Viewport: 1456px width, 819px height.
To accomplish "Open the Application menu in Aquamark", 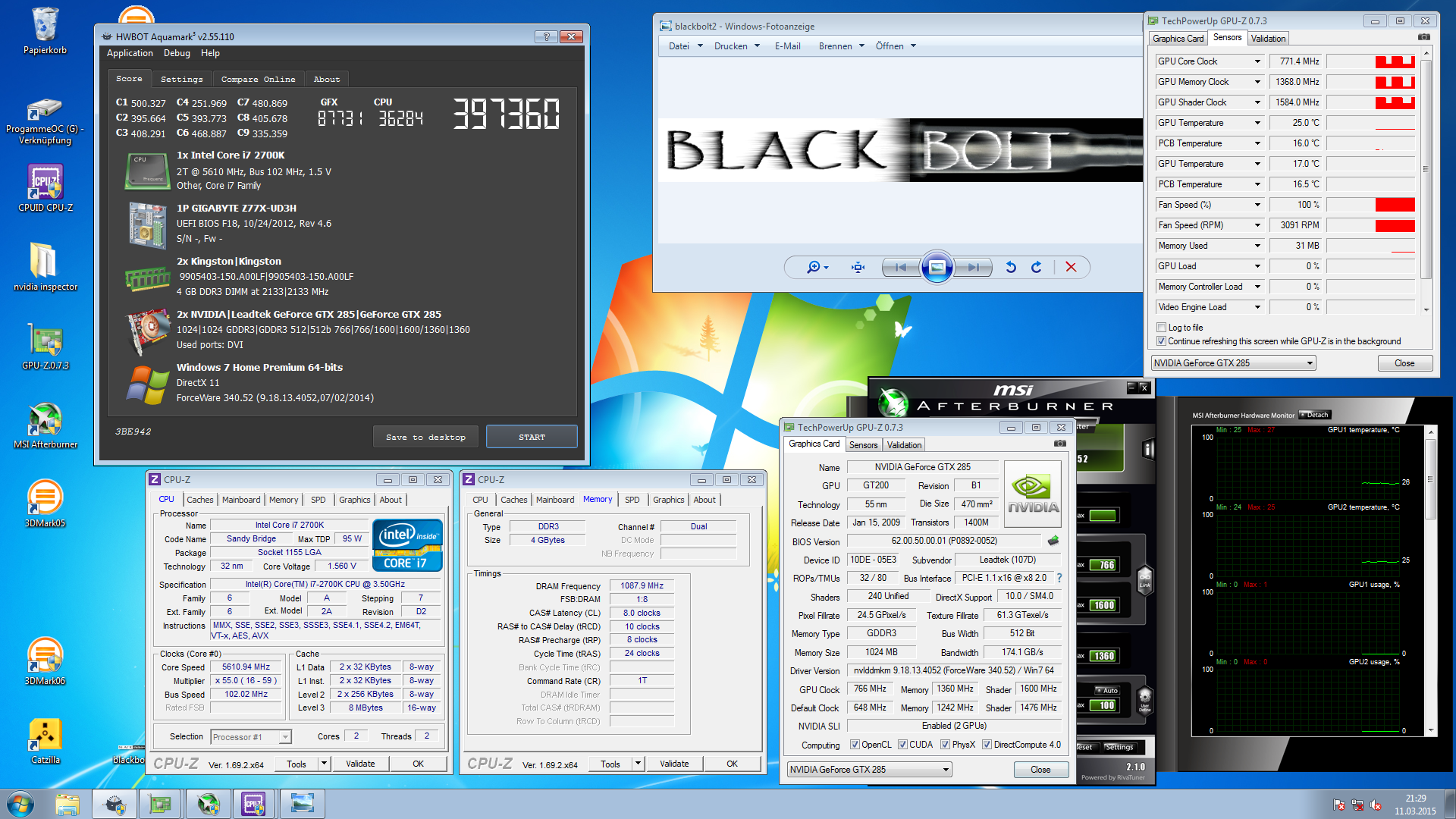I will [130, 53].
